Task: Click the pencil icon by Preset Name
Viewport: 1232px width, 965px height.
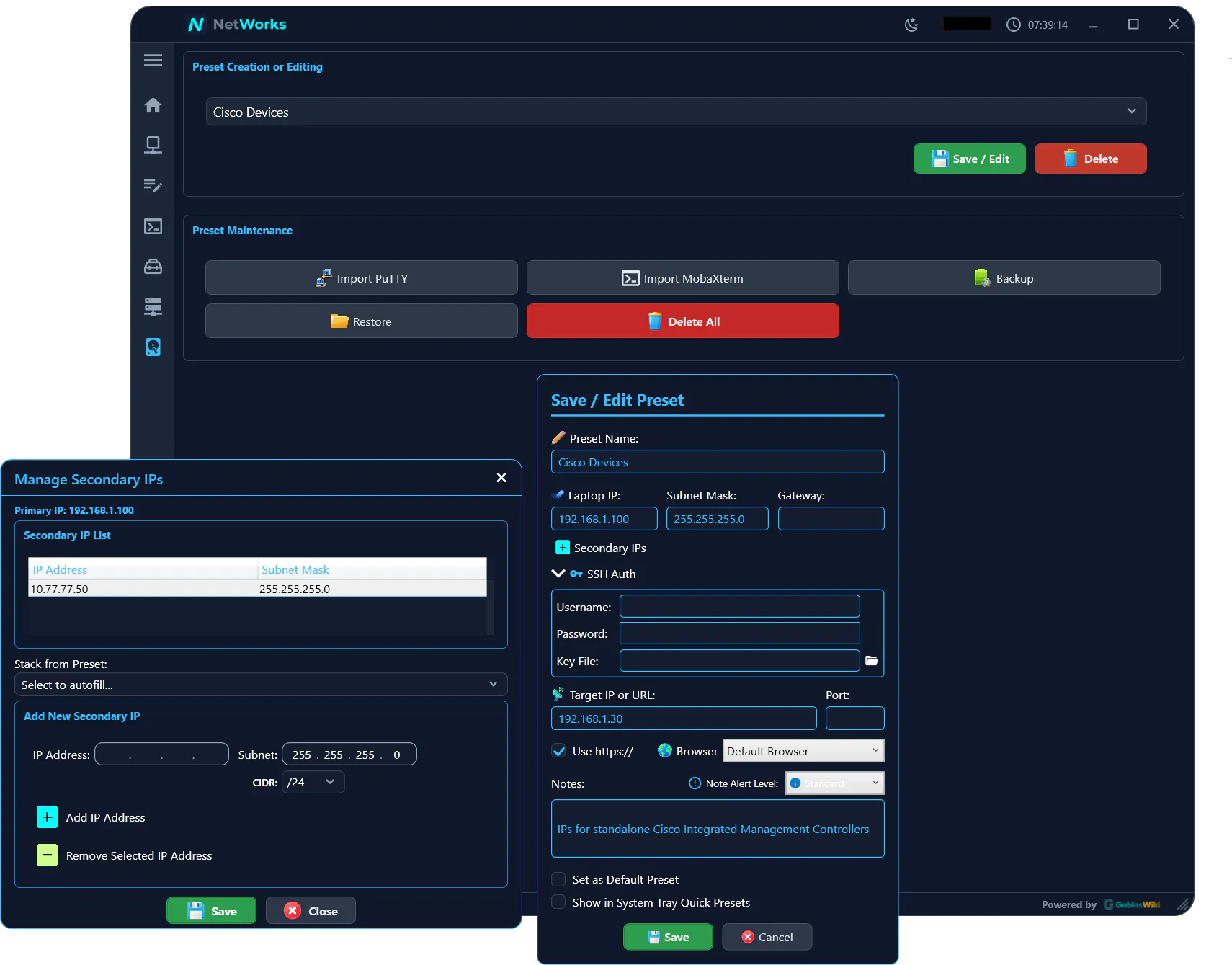Action: point(558,438)
